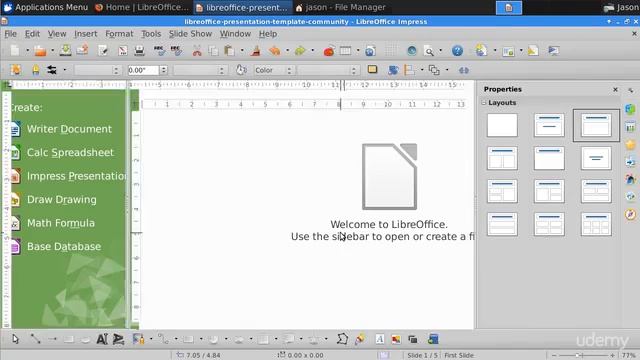The height and width of the screenshot is (360, 640).
Task: Click the orange Open folder icon
Action: [40, 51]
